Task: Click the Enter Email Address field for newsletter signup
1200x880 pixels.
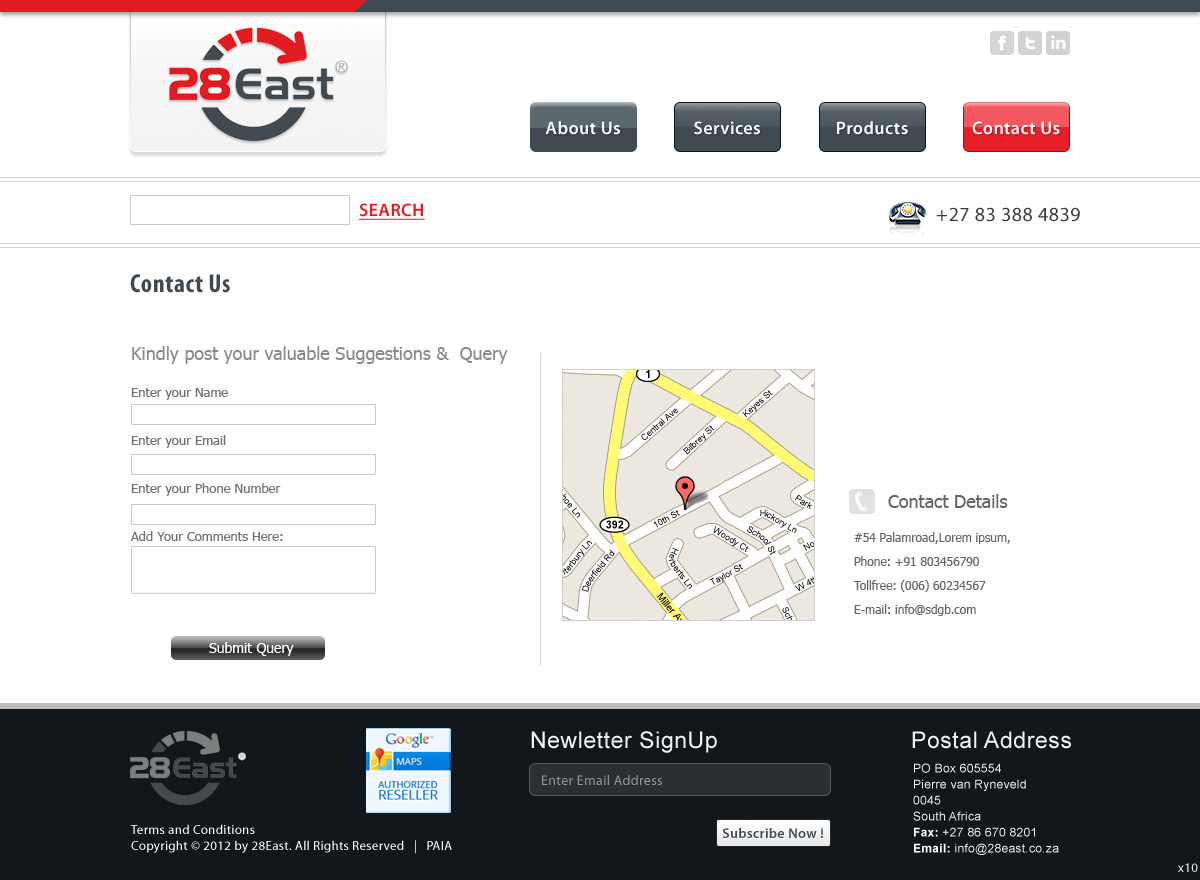Action: [x=680, y=779]
